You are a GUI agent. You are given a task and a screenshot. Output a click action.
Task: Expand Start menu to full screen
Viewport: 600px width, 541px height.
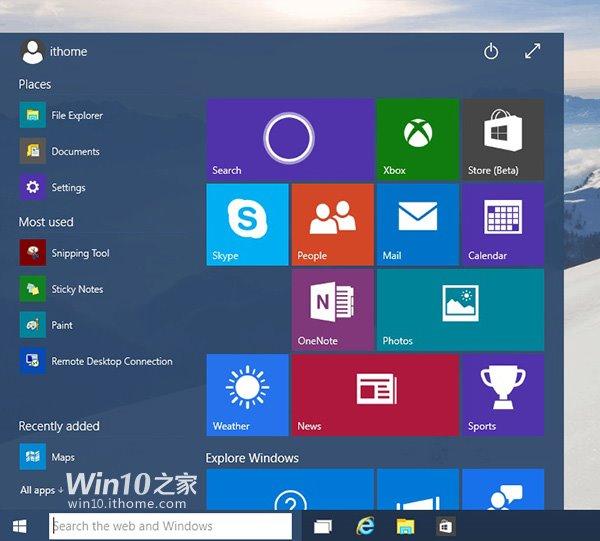coord(533,51)
